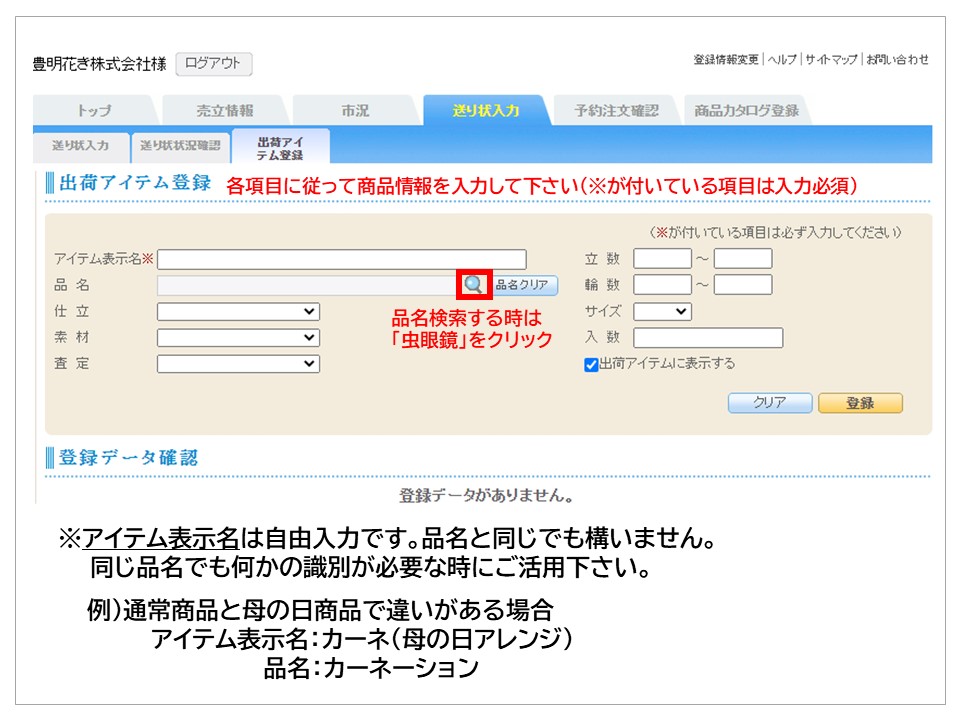Click the magnifying glass product search icon

(x=473, y=285)
